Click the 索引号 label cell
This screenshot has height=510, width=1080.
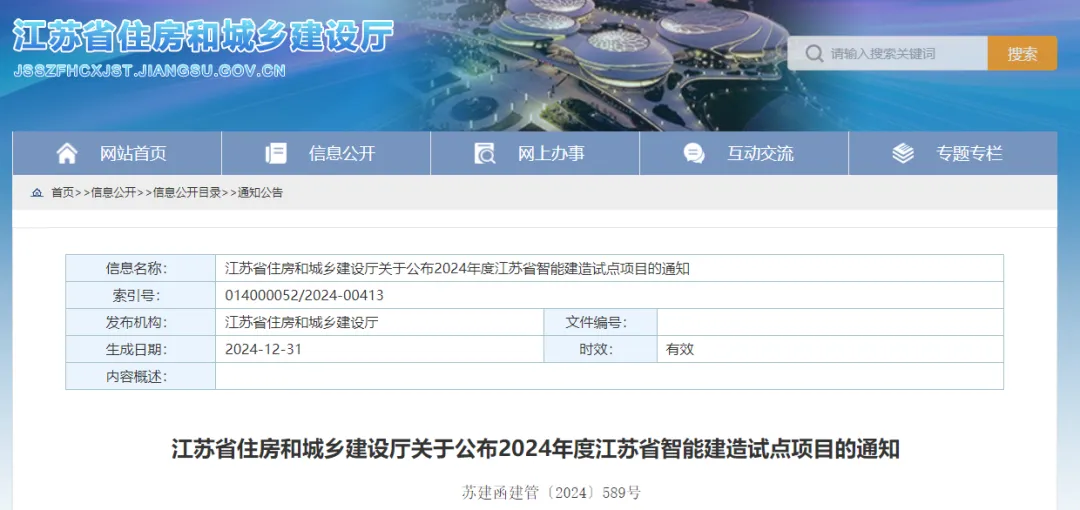[x=141, y=295]
